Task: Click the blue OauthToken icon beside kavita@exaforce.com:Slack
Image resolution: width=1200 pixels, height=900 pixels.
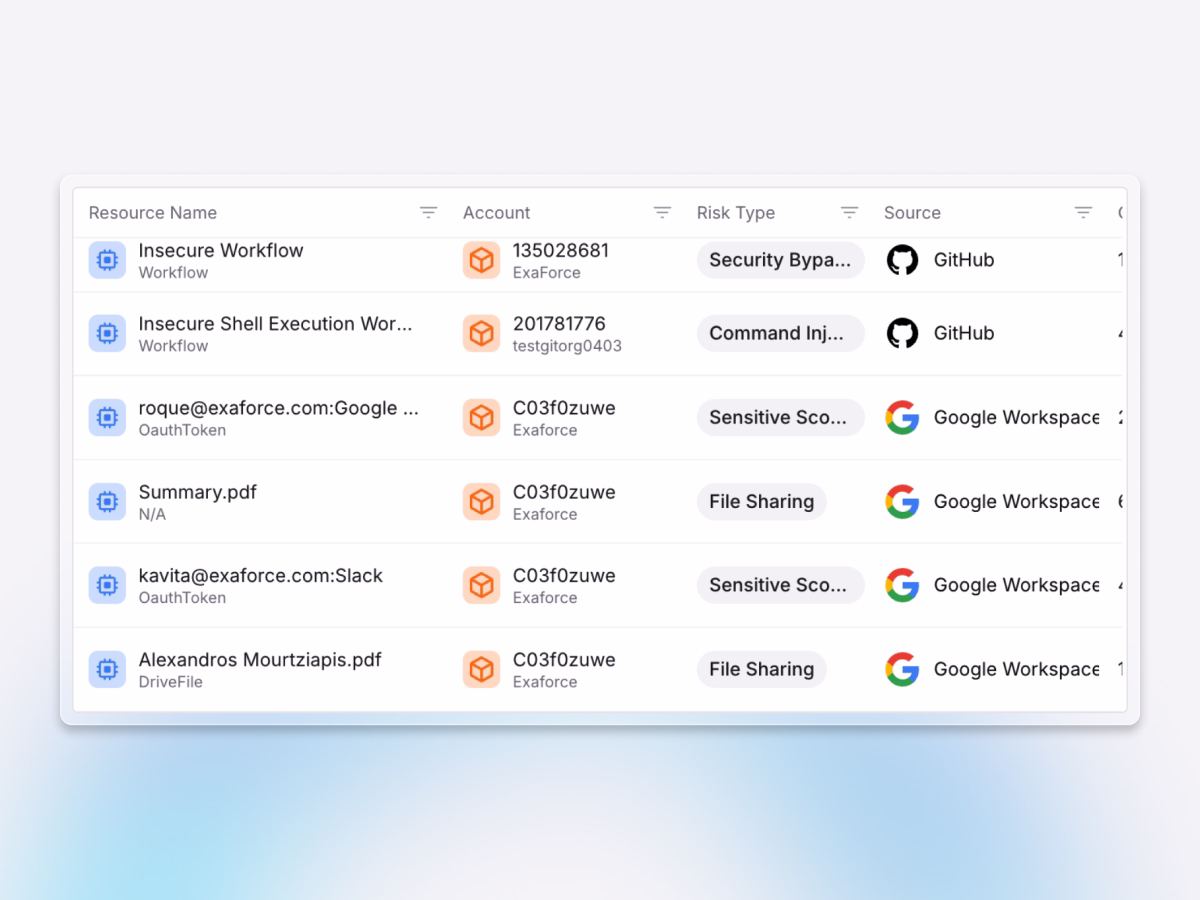Action: [x=107, y=585]
